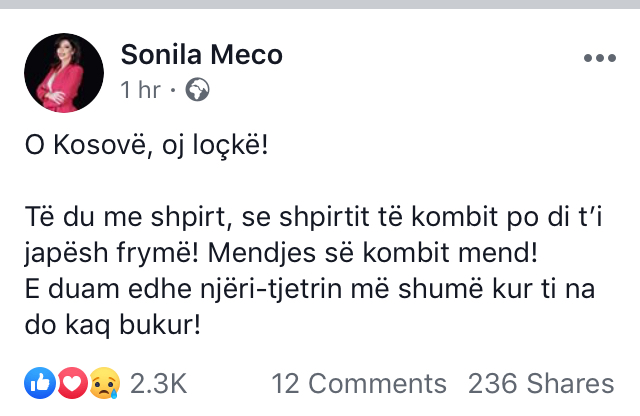View the 236 Shares list
This screenshot has height=416, width=640.
click(x=540, y=383)
